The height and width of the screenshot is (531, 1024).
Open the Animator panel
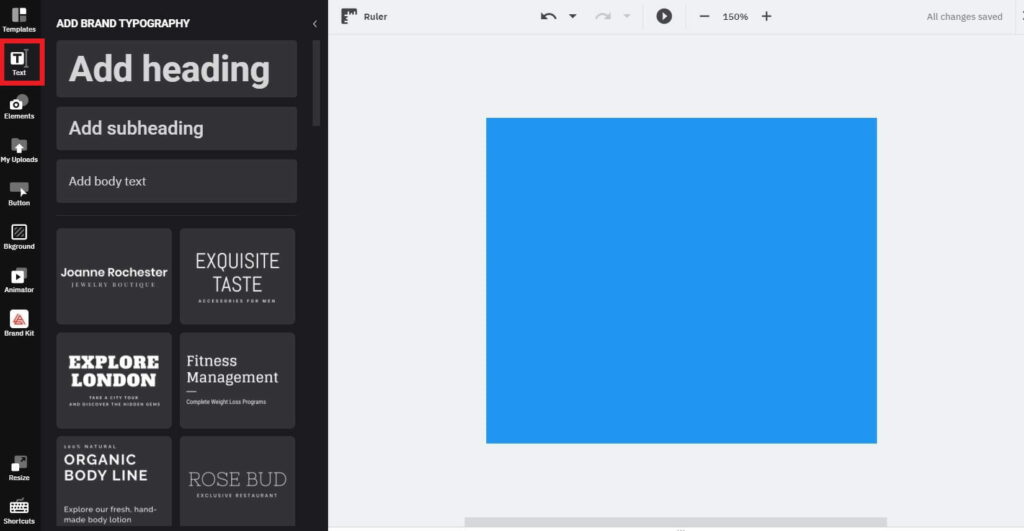(x=19, y=280)
